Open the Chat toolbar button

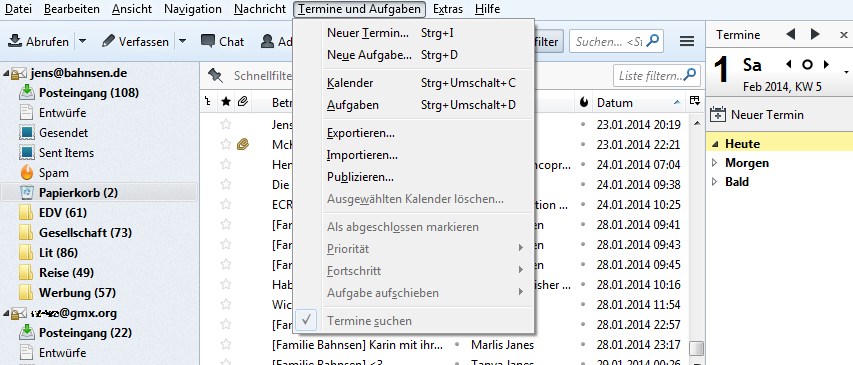[222, 41]
